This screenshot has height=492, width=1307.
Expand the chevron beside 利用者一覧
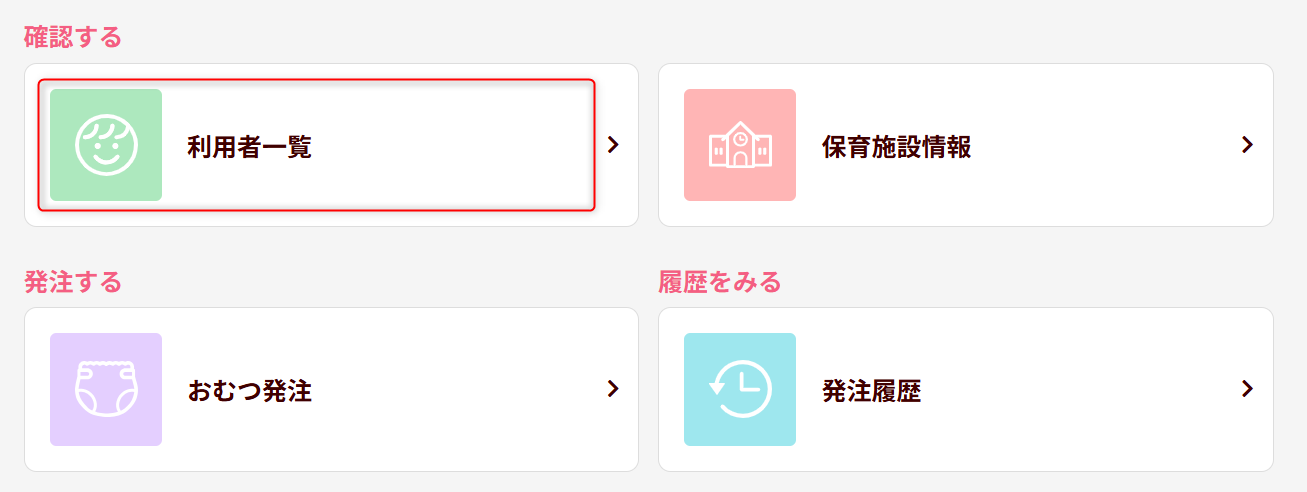point(613,145)
